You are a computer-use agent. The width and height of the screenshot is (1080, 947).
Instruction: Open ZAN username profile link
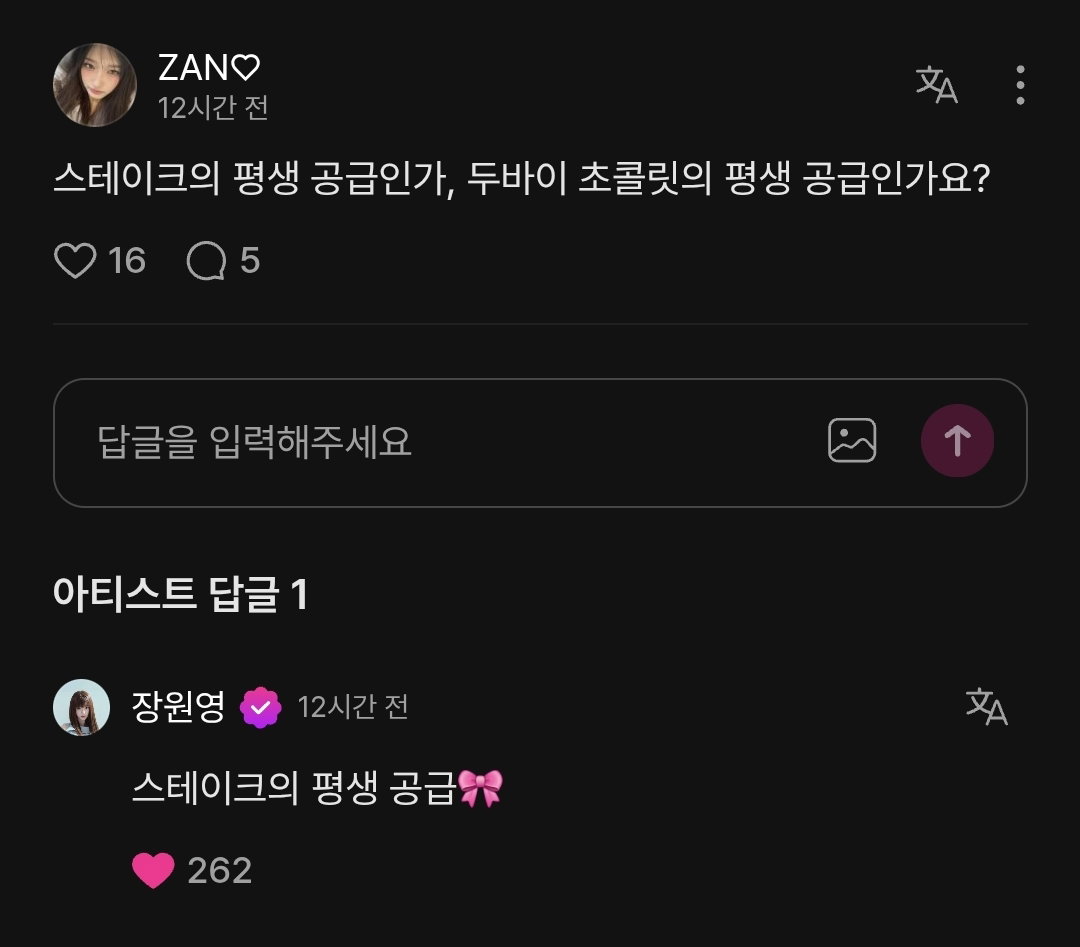point(209,67)
